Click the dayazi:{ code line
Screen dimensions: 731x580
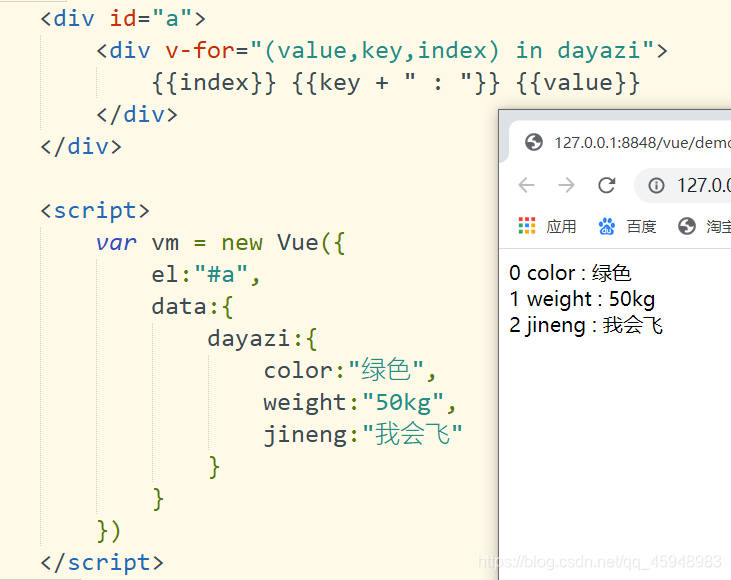click(262, 339)
